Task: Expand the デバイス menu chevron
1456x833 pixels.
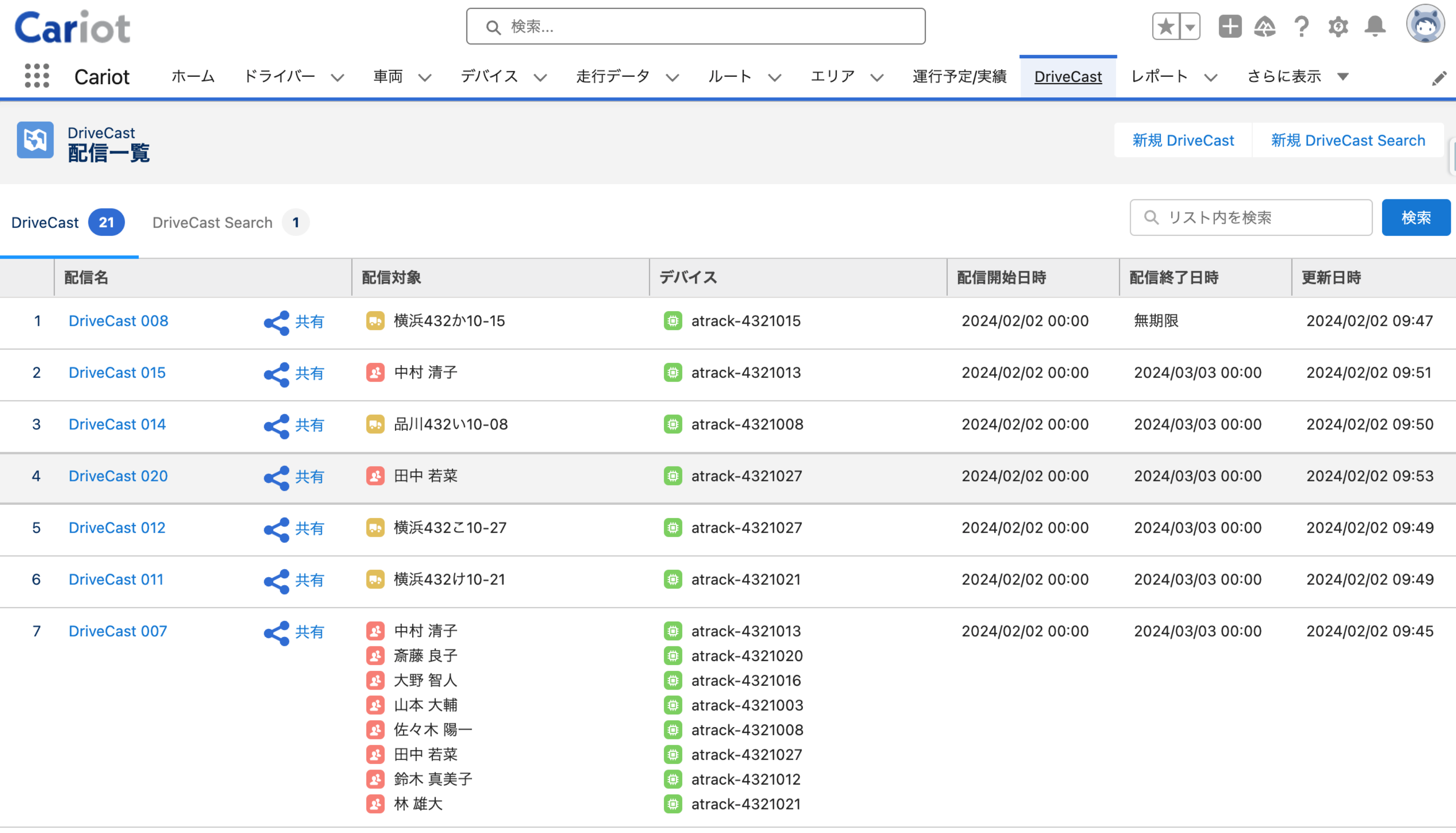Action: (540, 77)
